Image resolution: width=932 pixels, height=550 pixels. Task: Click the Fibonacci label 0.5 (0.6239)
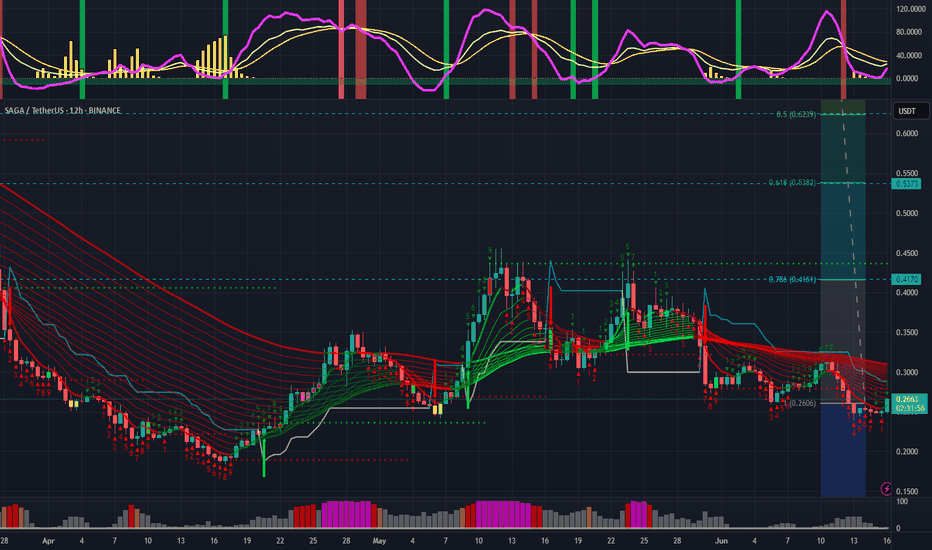coord(796,114)
